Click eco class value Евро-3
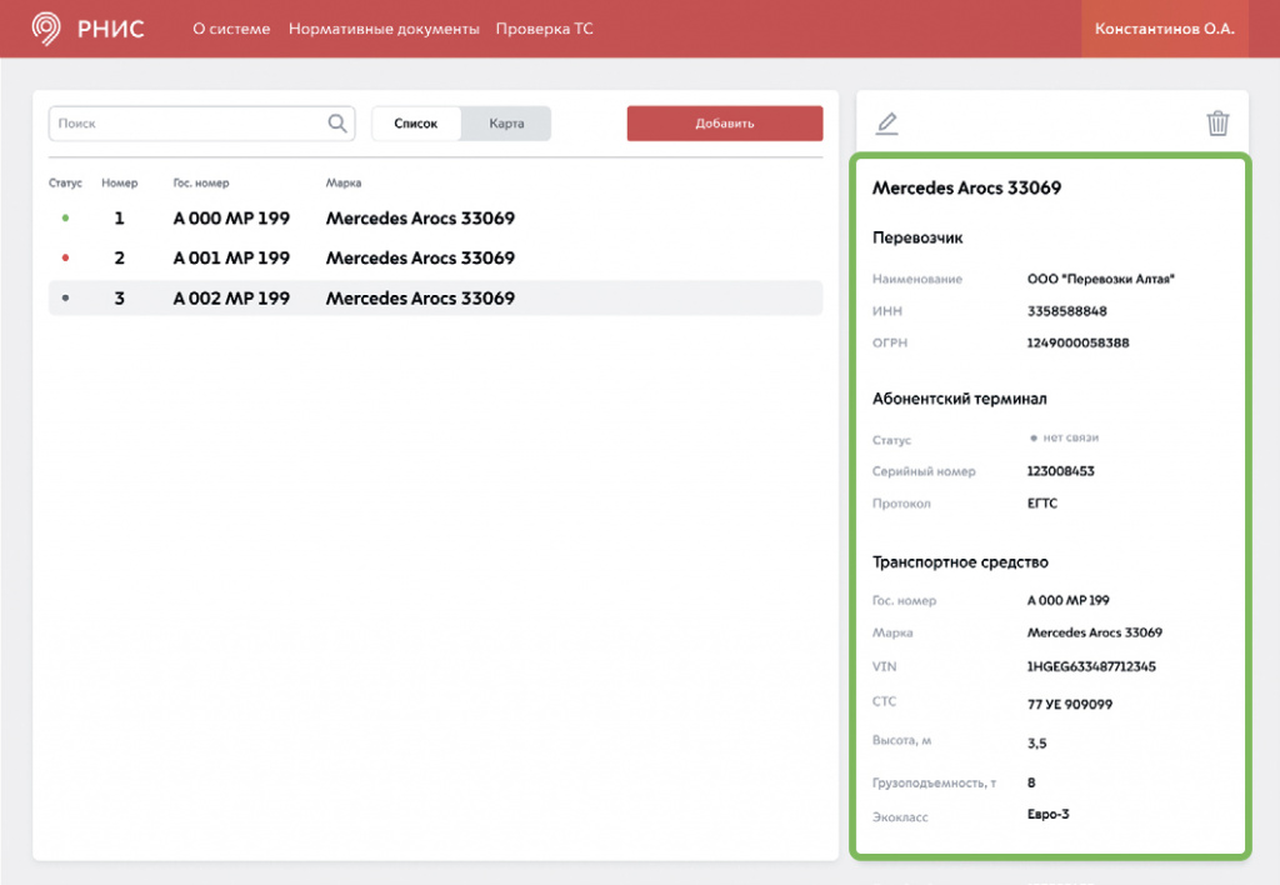Screen dimensions: 1280x885 point(1048,814)
